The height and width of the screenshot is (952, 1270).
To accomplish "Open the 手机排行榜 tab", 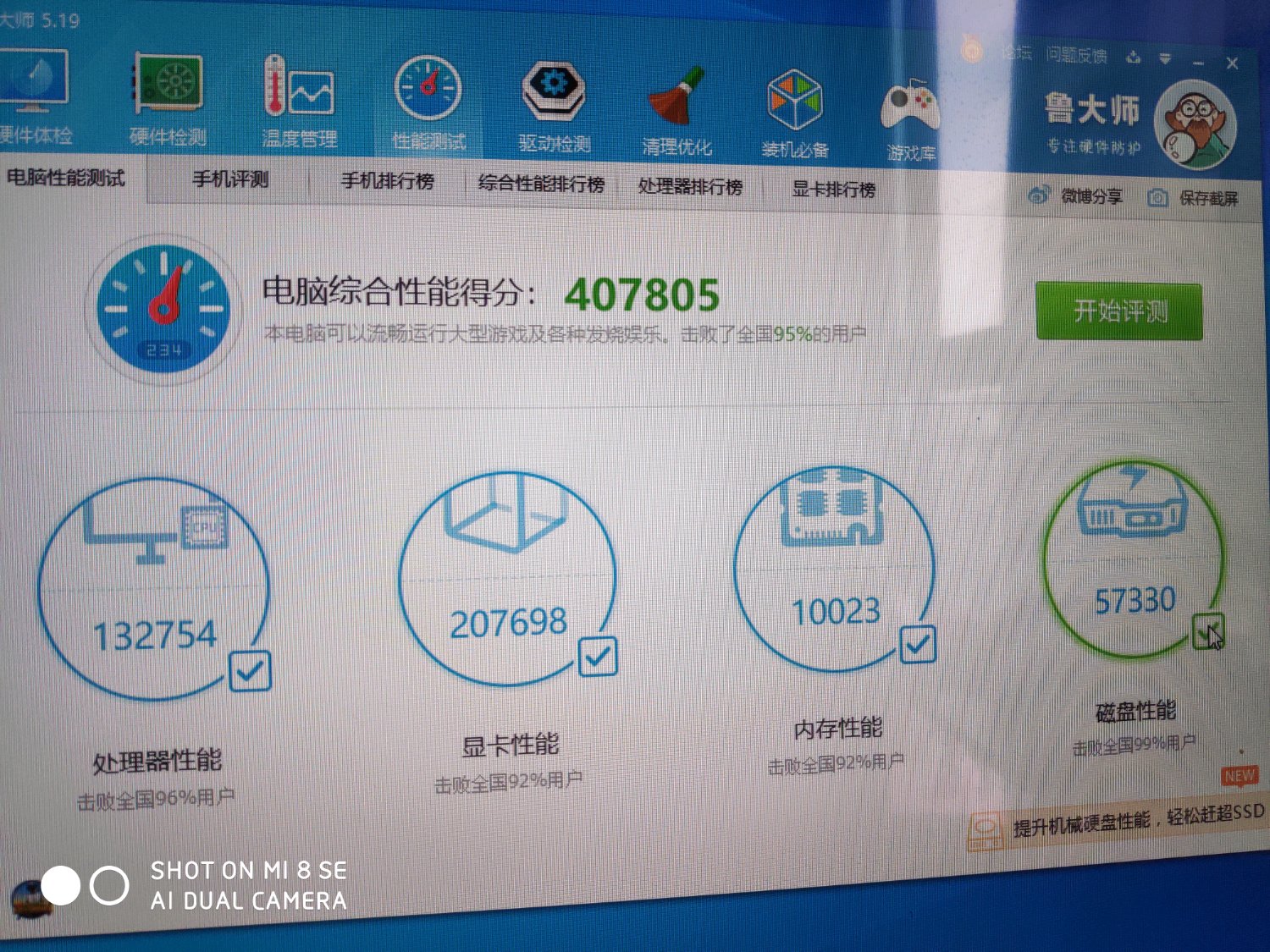I will tap(388, 182).
